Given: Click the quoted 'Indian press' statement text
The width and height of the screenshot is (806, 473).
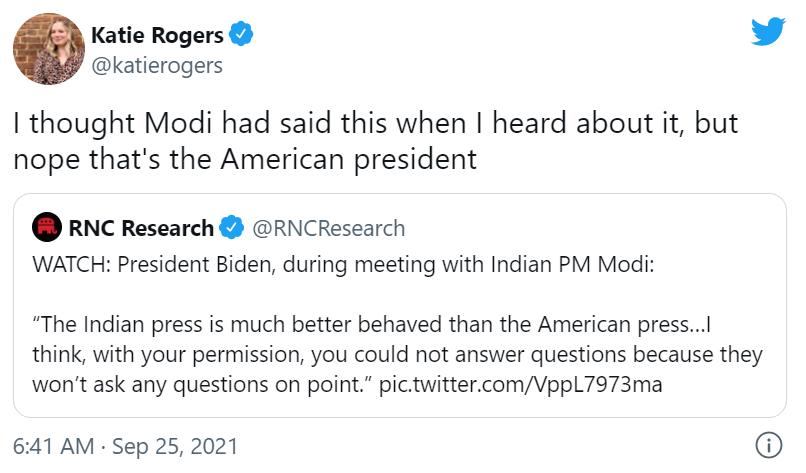Looking at the screenshot, I should (x=397, y=354).
